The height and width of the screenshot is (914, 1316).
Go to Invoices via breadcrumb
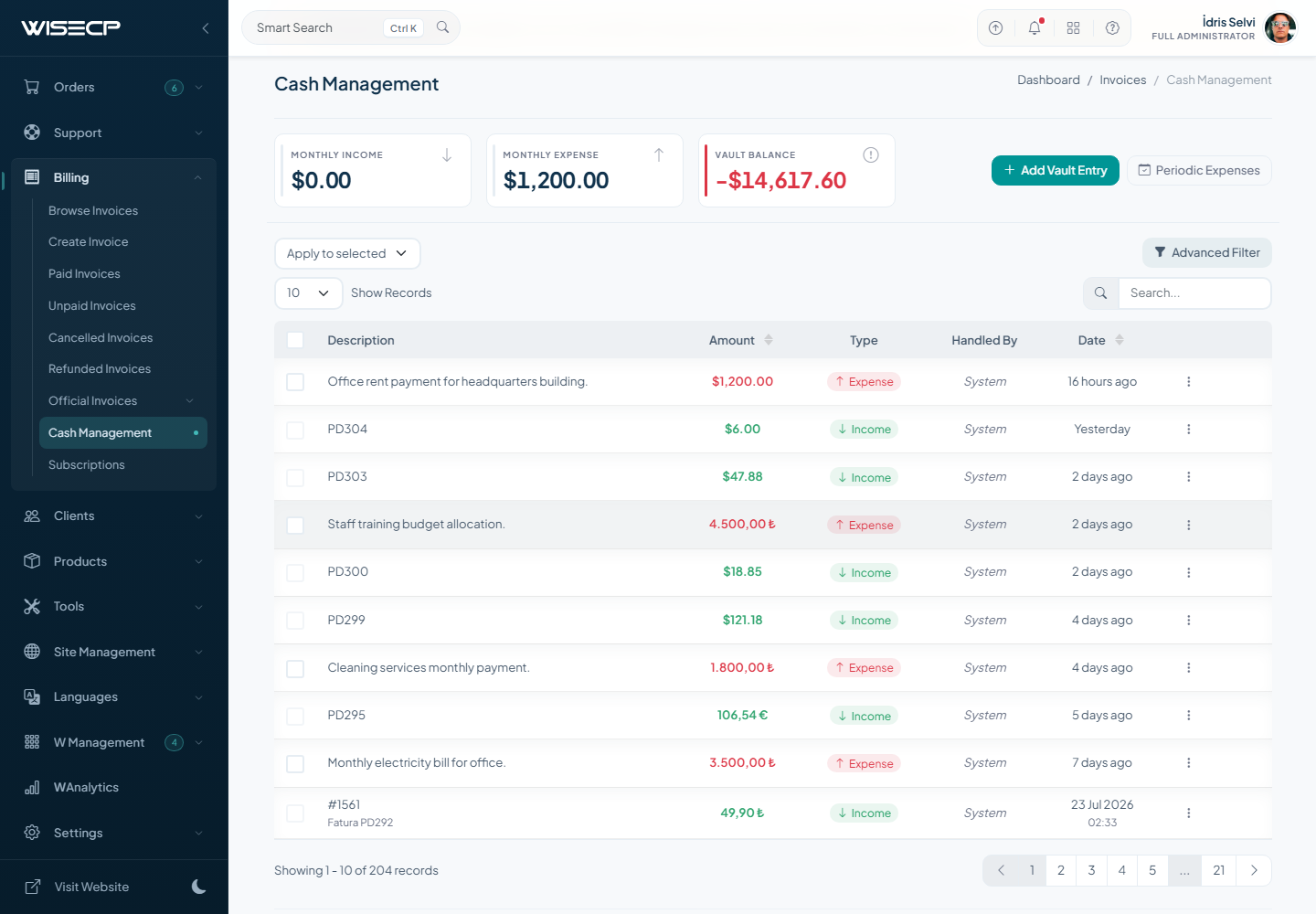(1123, 80)
